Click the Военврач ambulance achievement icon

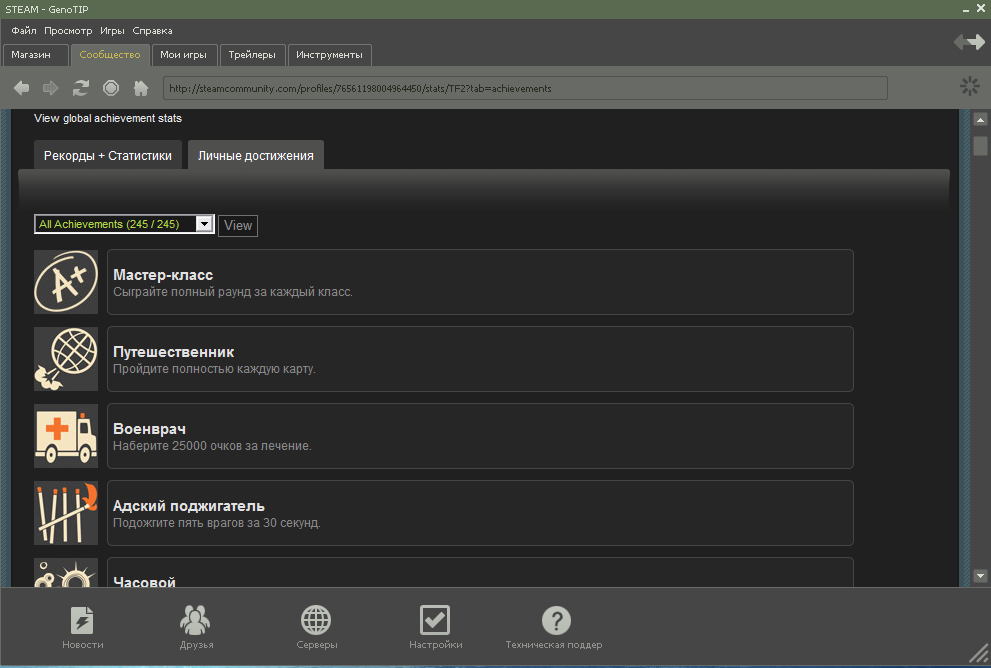click(x=66, y=436)
